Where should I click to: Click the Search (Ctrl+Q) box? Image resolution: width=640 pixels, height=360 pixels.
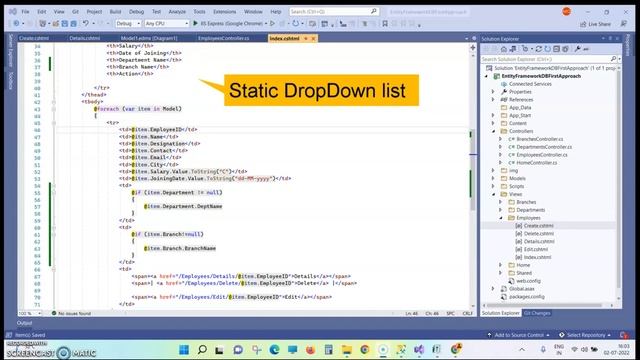[x=334, y=12]
